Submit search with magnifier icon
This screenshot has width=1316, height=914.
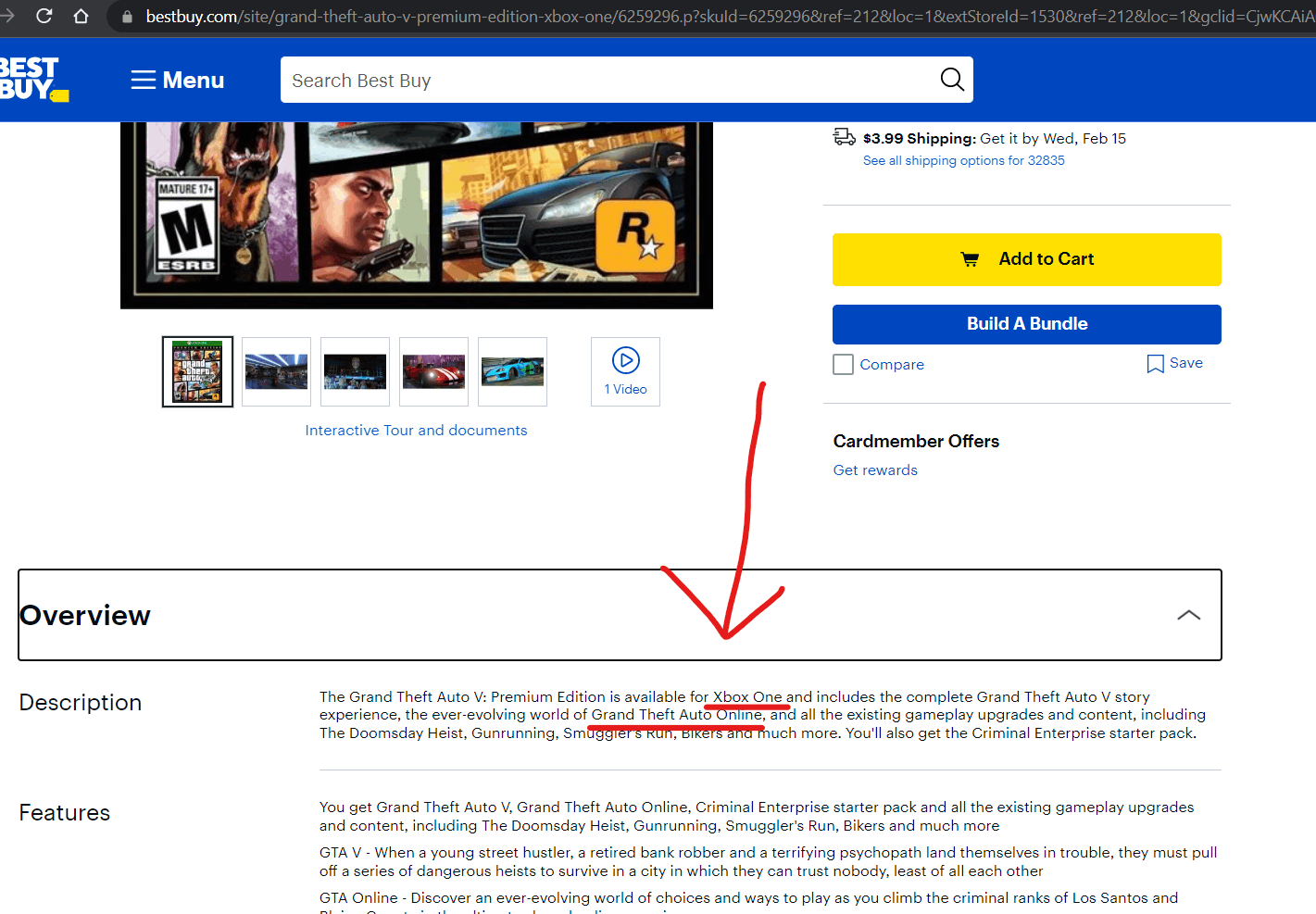pyautogui.click(x=952, y=80)
